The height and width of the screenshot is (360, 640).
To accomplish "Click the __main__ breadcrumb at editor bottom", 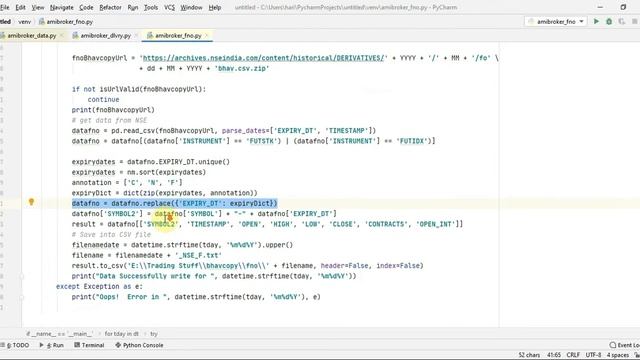I will pos(60,333).
